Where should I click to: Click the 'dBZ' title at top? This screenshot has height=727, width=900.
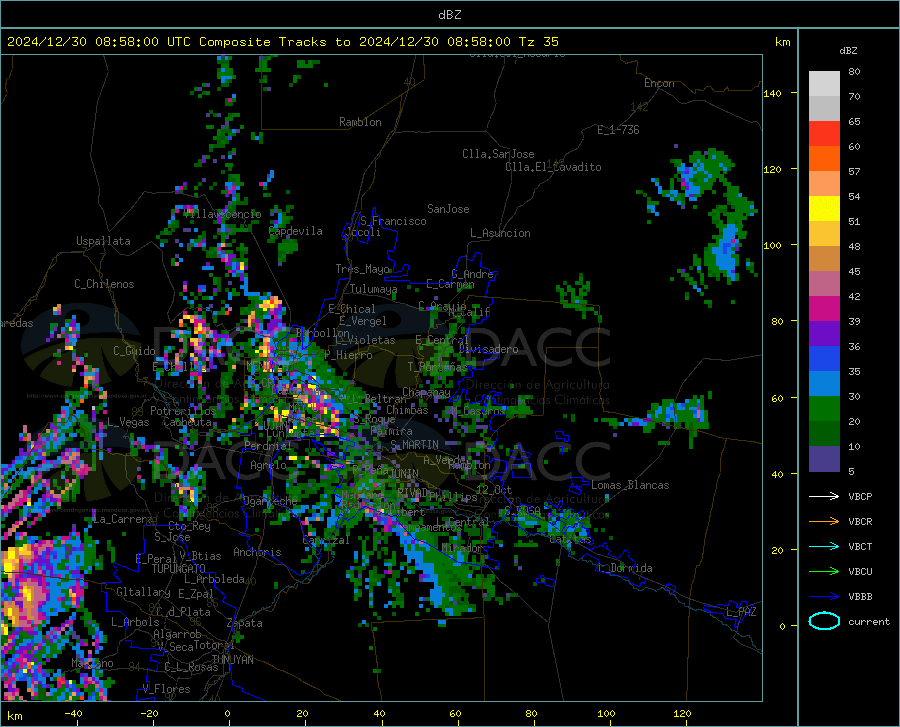pos(449,15)
